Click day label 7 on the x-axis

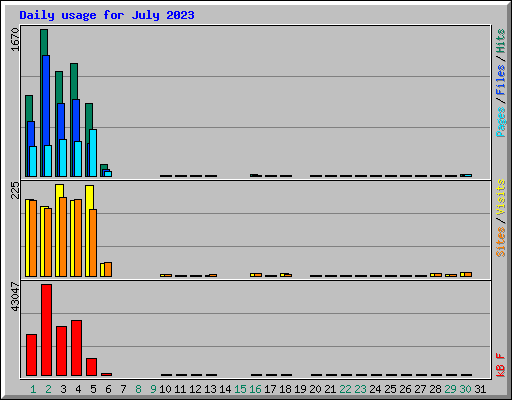(123, 389)
